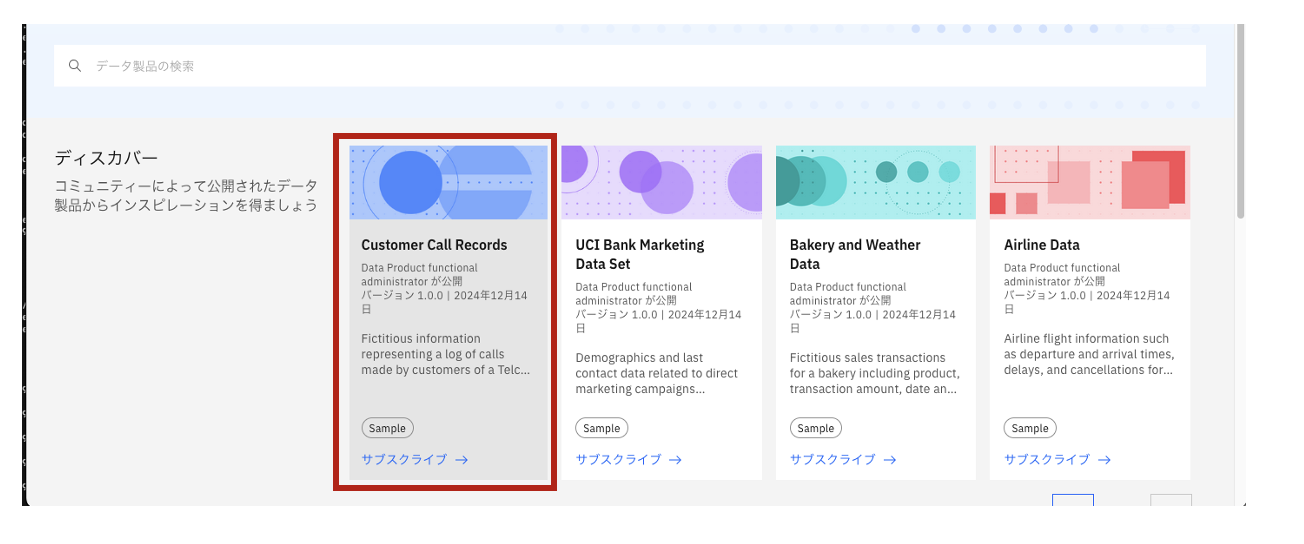The width and height of the screenshot is (1304, 544).
Task: Click the arrow icon beside Bakery subscribe
Action: (x=889, y=460)
